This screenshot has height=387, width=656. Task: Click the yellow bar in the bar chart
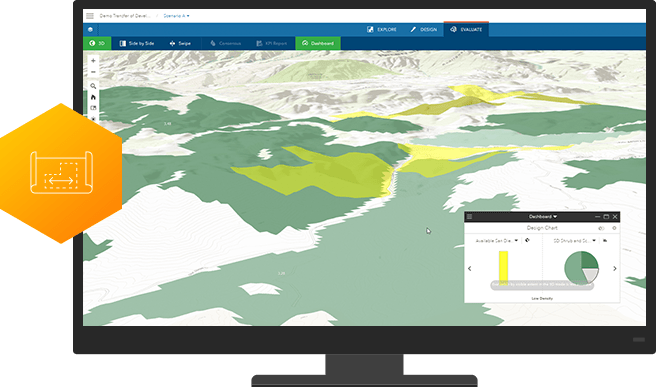503,268
